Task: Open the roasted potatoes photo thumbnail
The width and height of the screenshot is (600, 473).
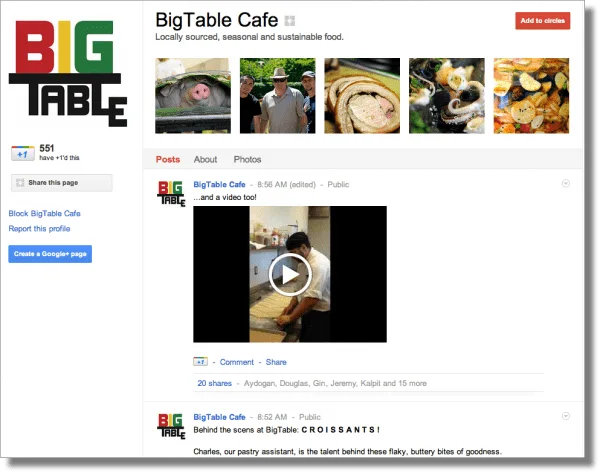Action: [x=531, y=96]
